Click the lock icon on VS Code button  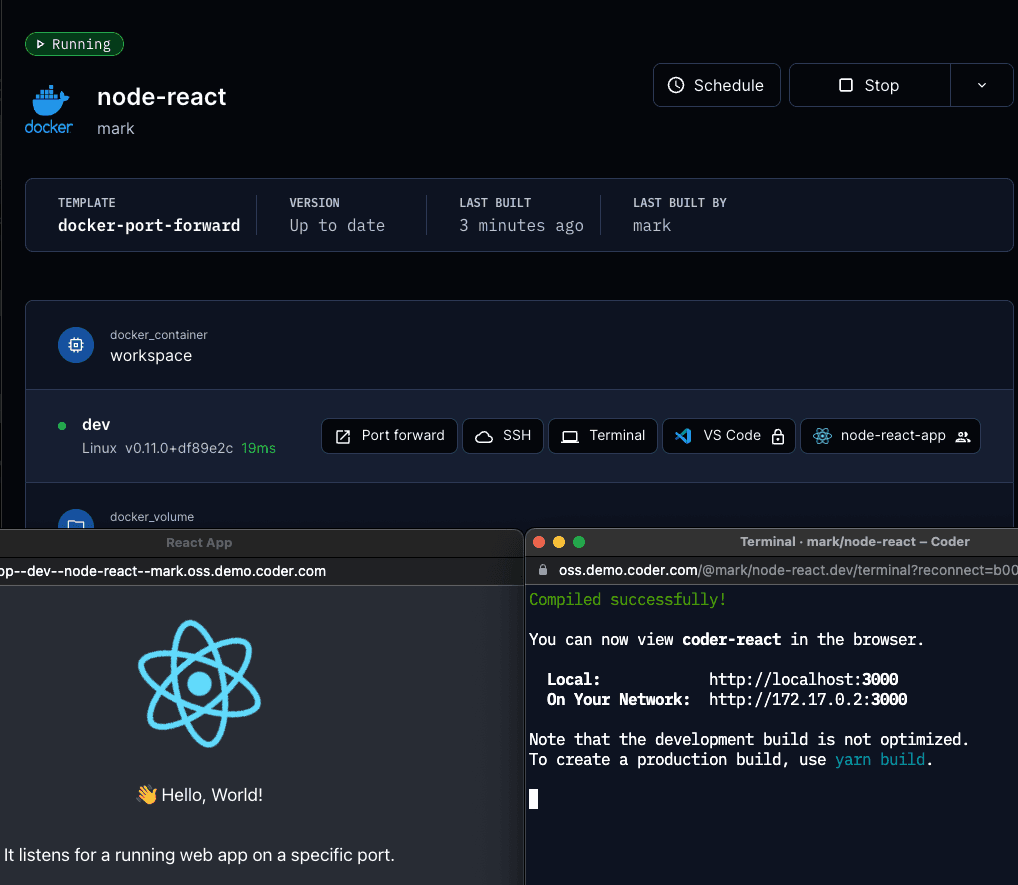pos(778,436)
